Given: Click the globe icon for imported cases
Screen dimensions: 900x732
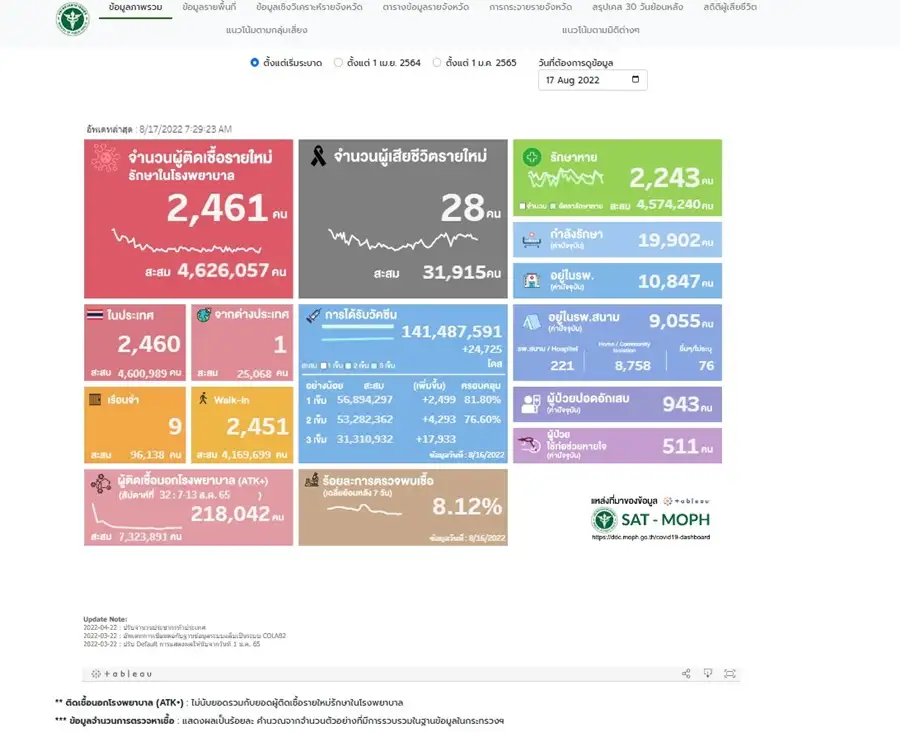Looking at the screenshot, I should click(205, 315).
